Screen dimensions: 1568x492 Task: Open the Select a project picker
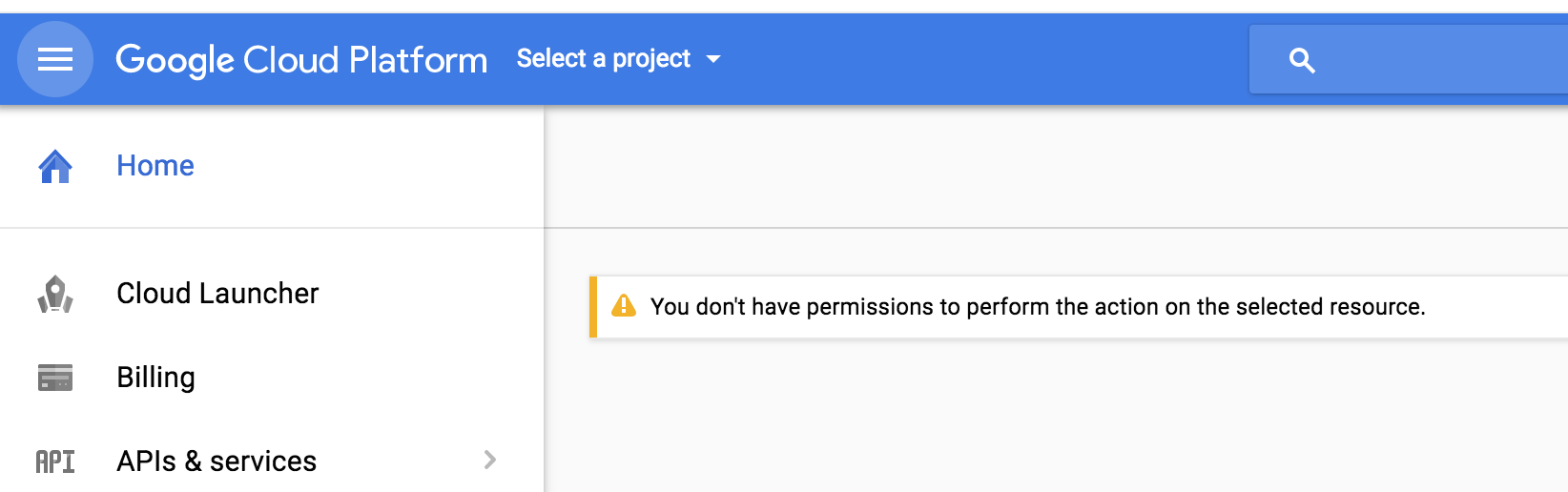pyautogui.click(x=604, y=59)
